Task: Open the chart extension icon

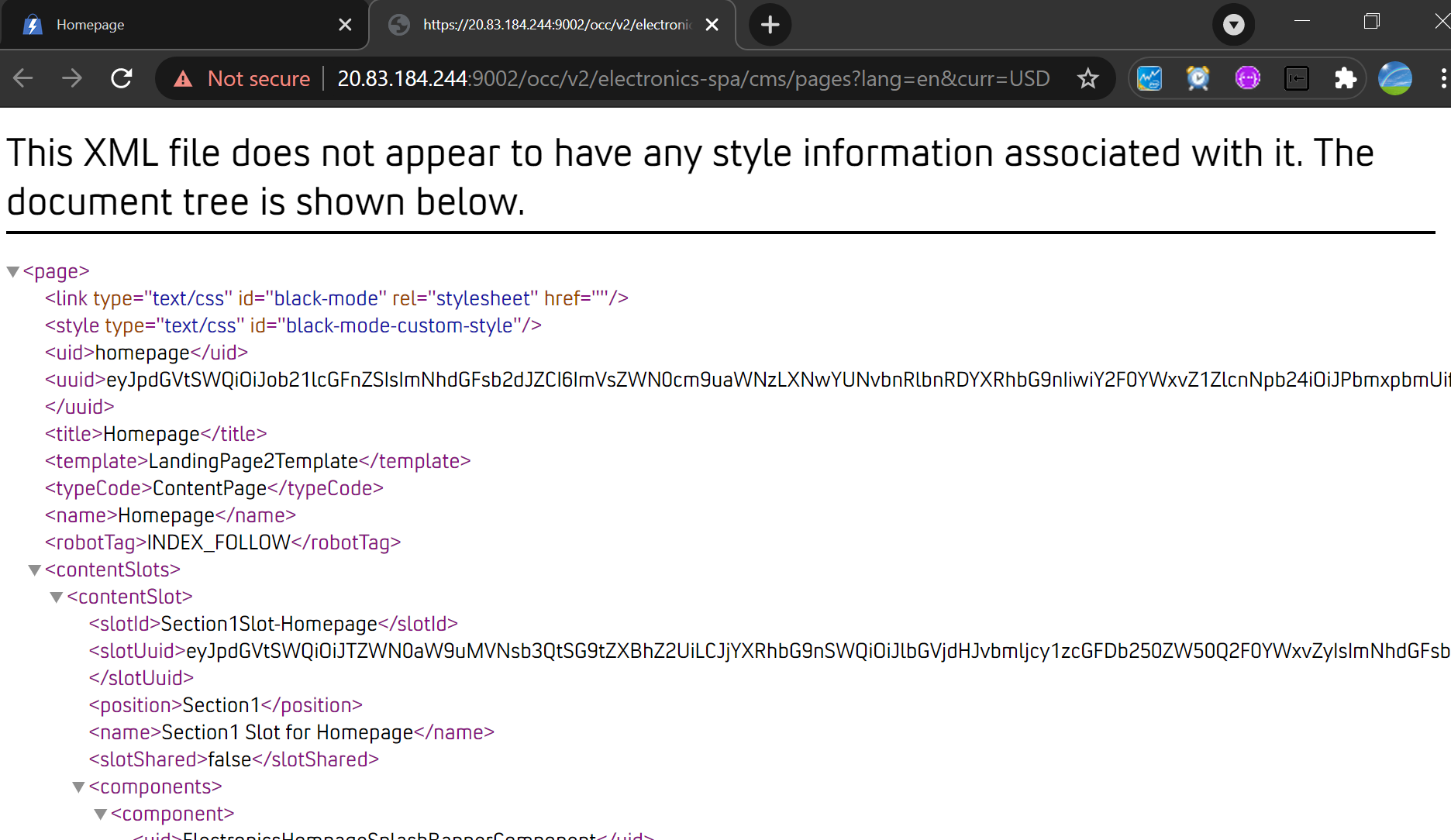Action: click(1149, 78)
